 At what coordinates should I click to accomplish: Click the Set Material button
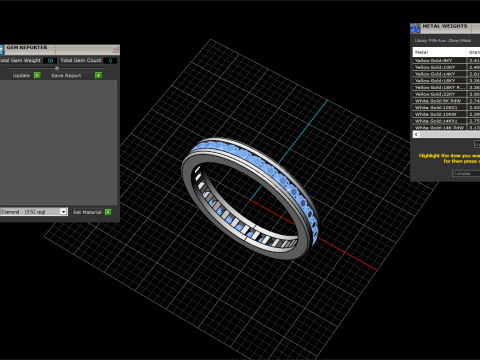pos(87,212)
